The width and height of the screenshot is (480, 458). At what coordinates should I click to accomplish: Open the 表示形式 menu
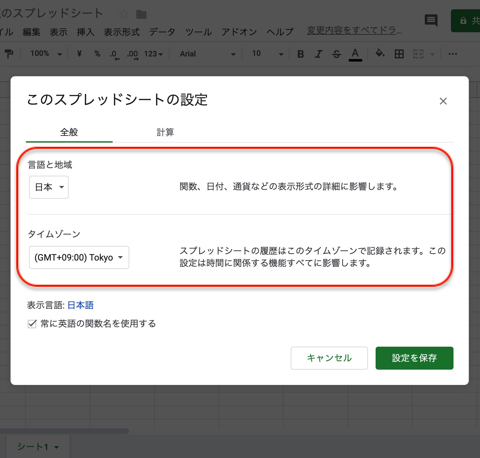[x=121, y=32]
